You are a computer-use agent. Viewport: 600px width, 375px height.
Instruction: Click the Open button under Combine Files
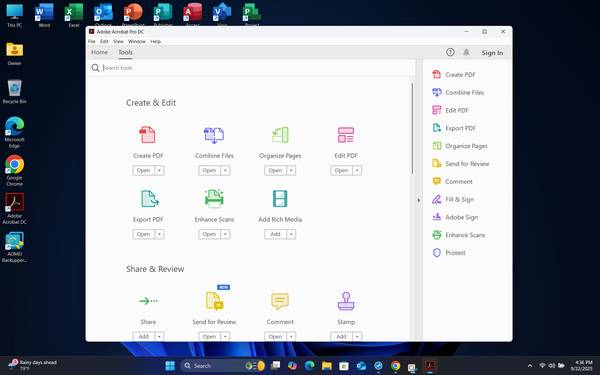(209, 170)
